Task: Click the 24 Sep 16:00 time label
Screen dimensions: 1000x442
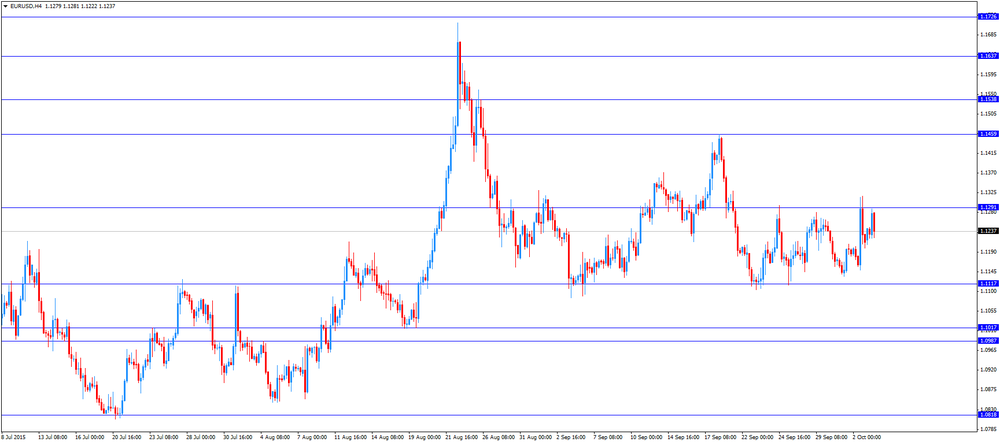Action: click(793, 438)
